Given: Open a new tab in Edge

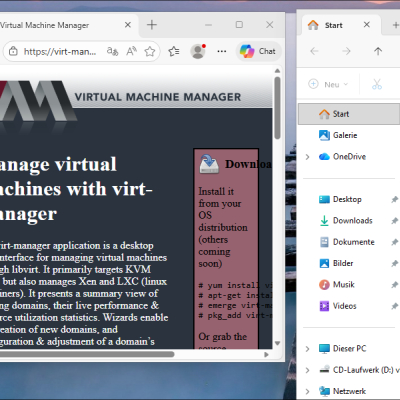Looking at the screenshot, I should (x=152, y=25).
